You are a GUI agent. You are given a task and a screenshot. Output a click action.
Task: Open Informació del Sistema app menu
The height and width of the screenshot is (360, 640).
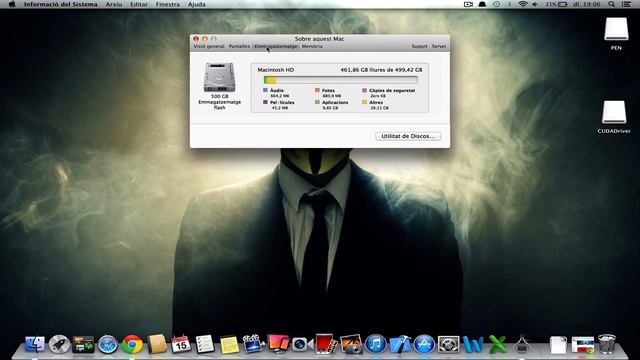[60, 4]
